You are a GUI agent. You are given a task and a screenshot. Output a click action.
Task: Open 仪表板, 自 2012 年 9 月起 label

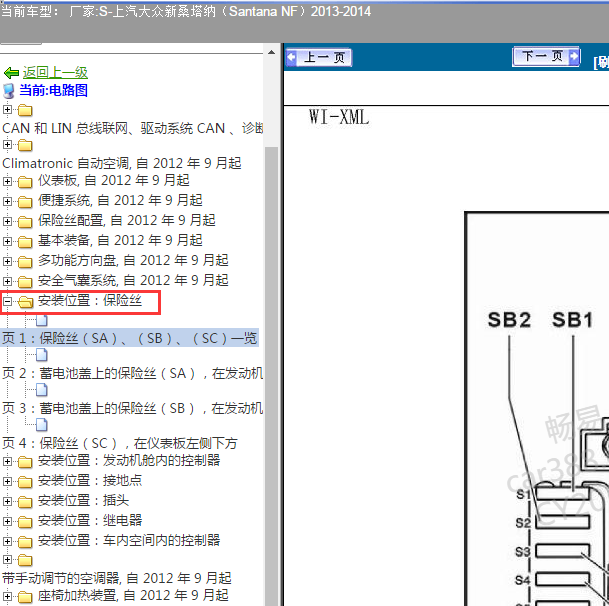pyautogui.click(x=113, y=180)
